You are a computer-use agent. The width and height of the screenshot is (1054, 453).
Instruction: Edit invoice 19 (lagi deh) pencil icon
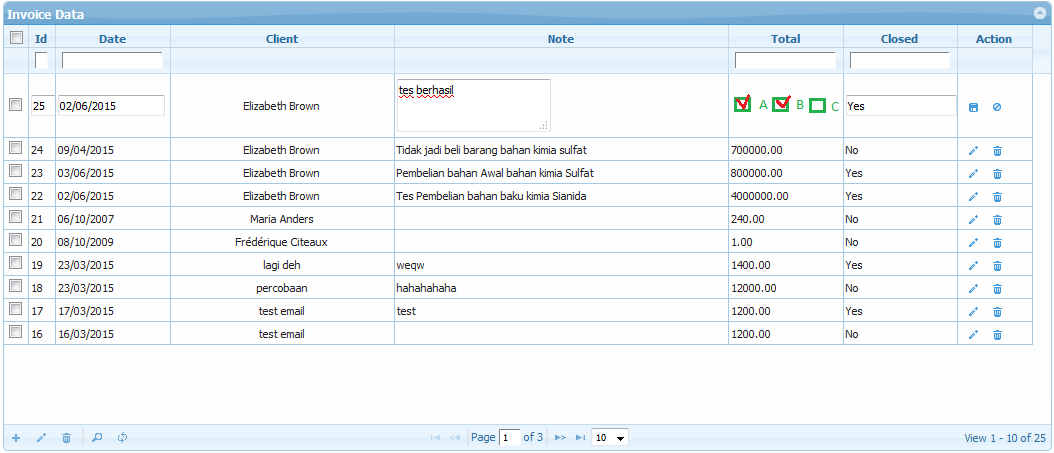973,265
